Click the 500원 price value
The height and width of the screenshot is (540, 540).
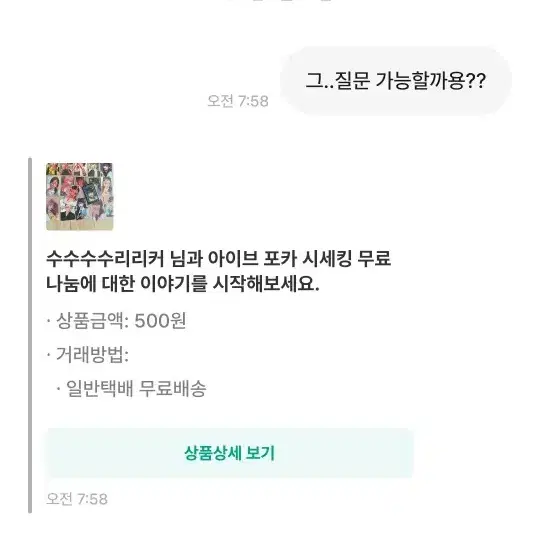[x=160, y=321]
